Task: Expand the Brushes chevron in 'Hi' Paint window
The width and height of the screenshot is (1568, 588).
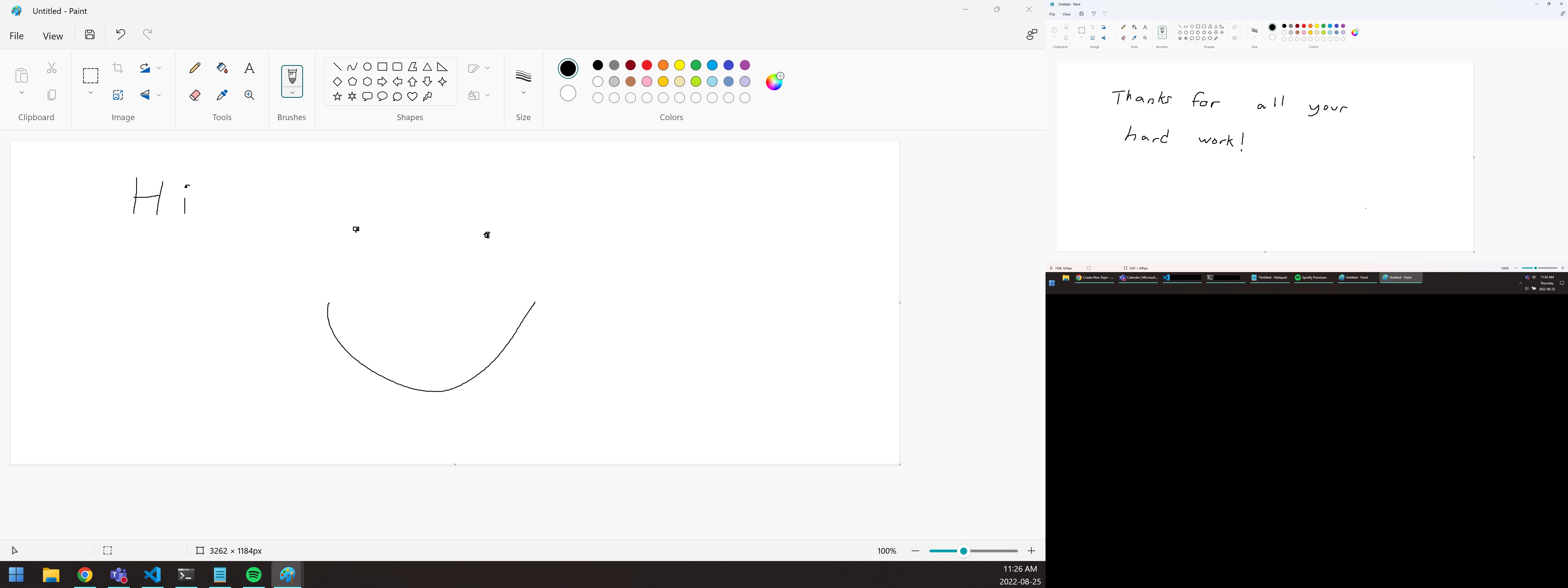Action: 292,93
